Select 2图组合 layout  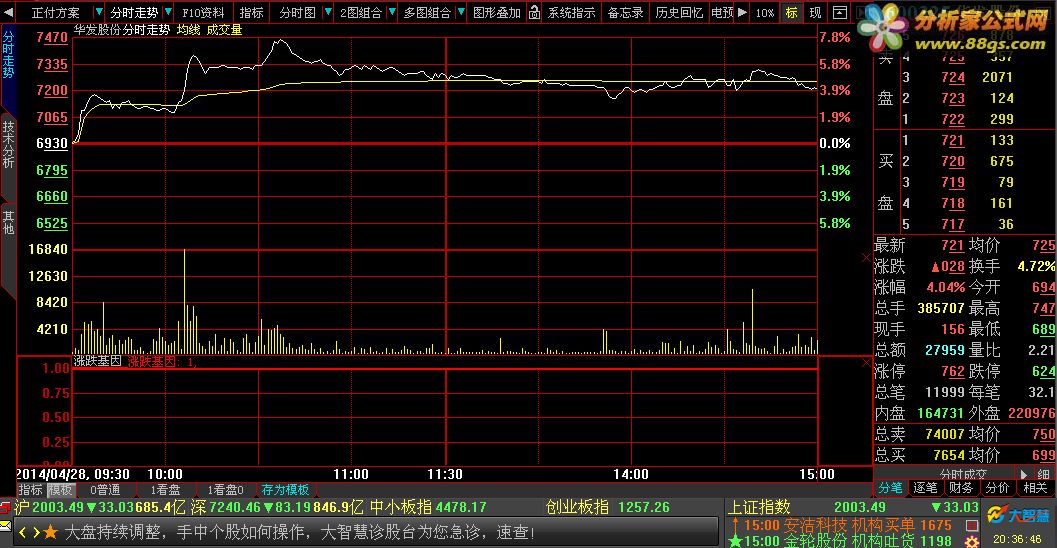click(361, 12)
